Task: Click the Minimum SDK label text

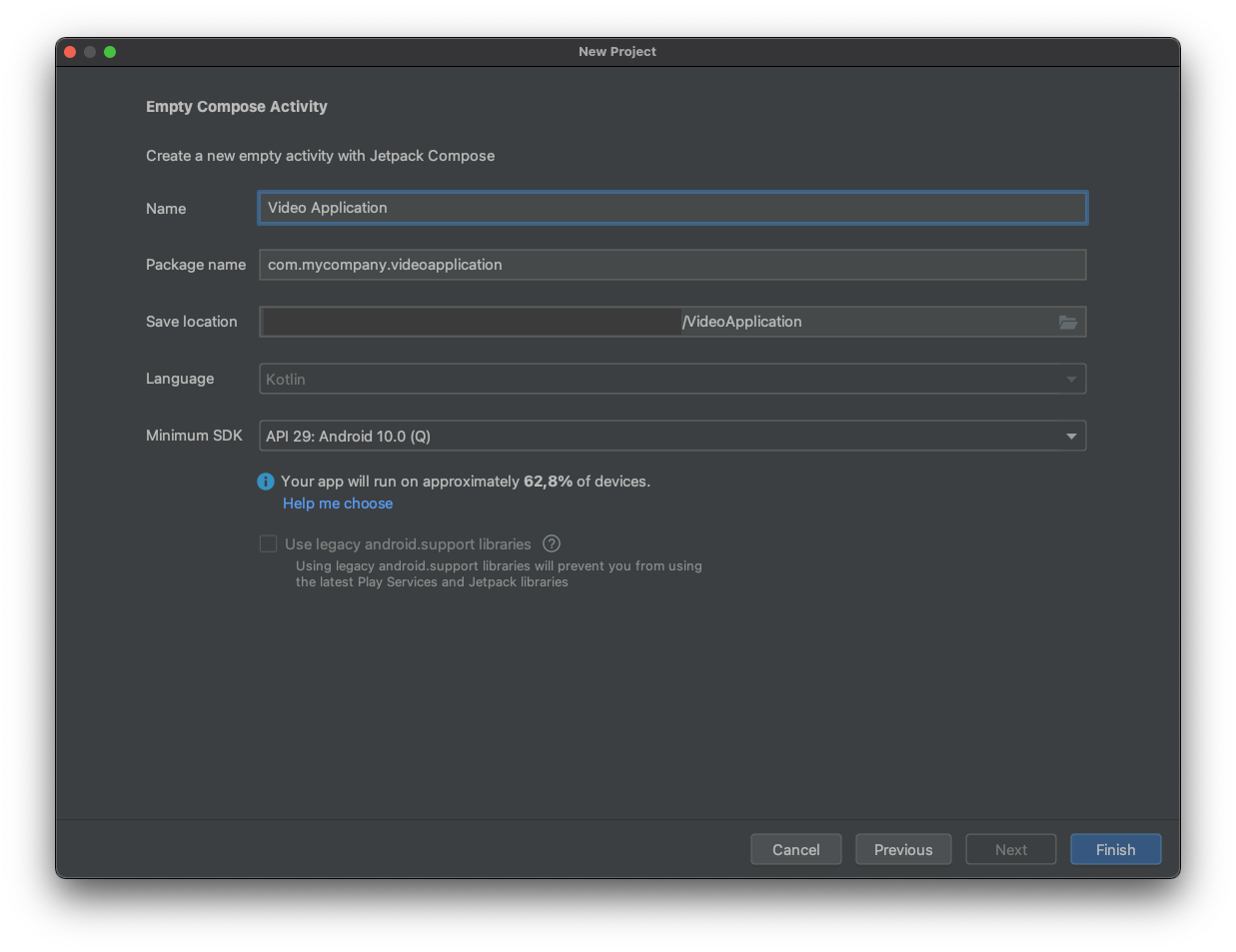Action: pyautogui.click(x=194, y=436)
